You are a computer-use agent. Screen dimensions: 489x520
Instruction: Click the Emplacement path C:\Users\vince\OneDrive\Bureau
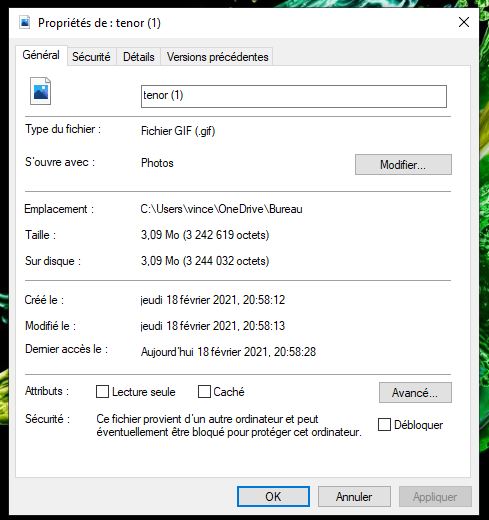click(x=221, y=209)
